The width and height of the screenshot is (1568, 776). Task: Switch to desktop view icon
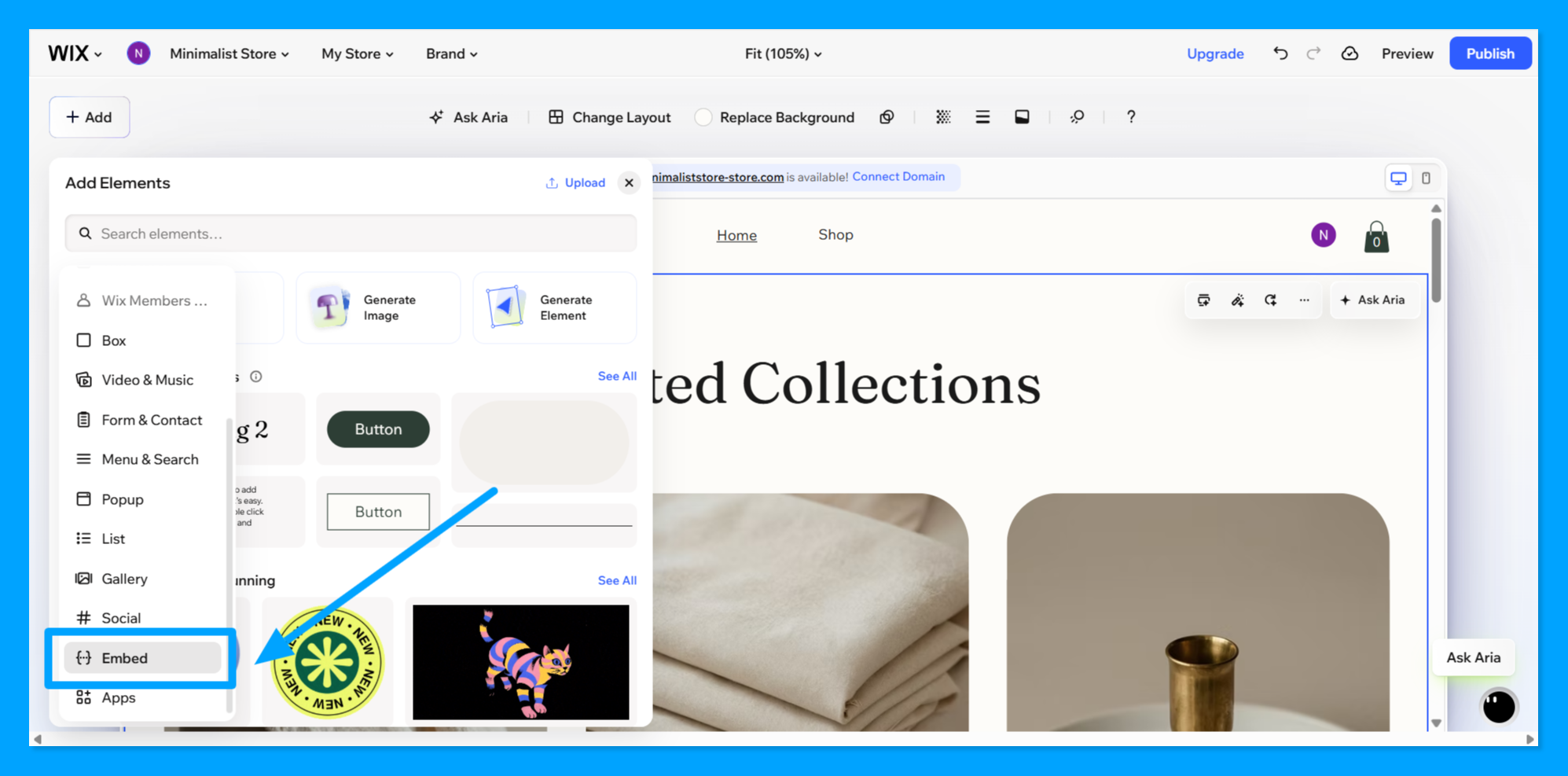(x=1398, y=178)
